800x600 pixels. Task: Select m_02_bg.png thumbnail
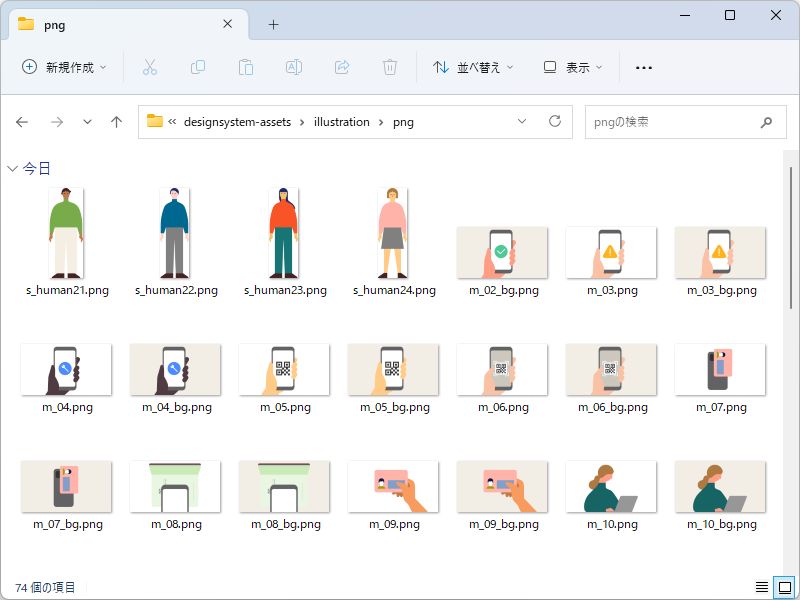click(502, 253)
